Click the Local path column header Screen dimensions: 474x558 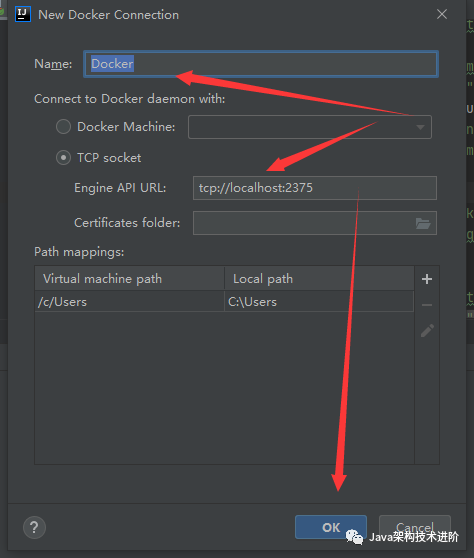(x=319, y=279)
